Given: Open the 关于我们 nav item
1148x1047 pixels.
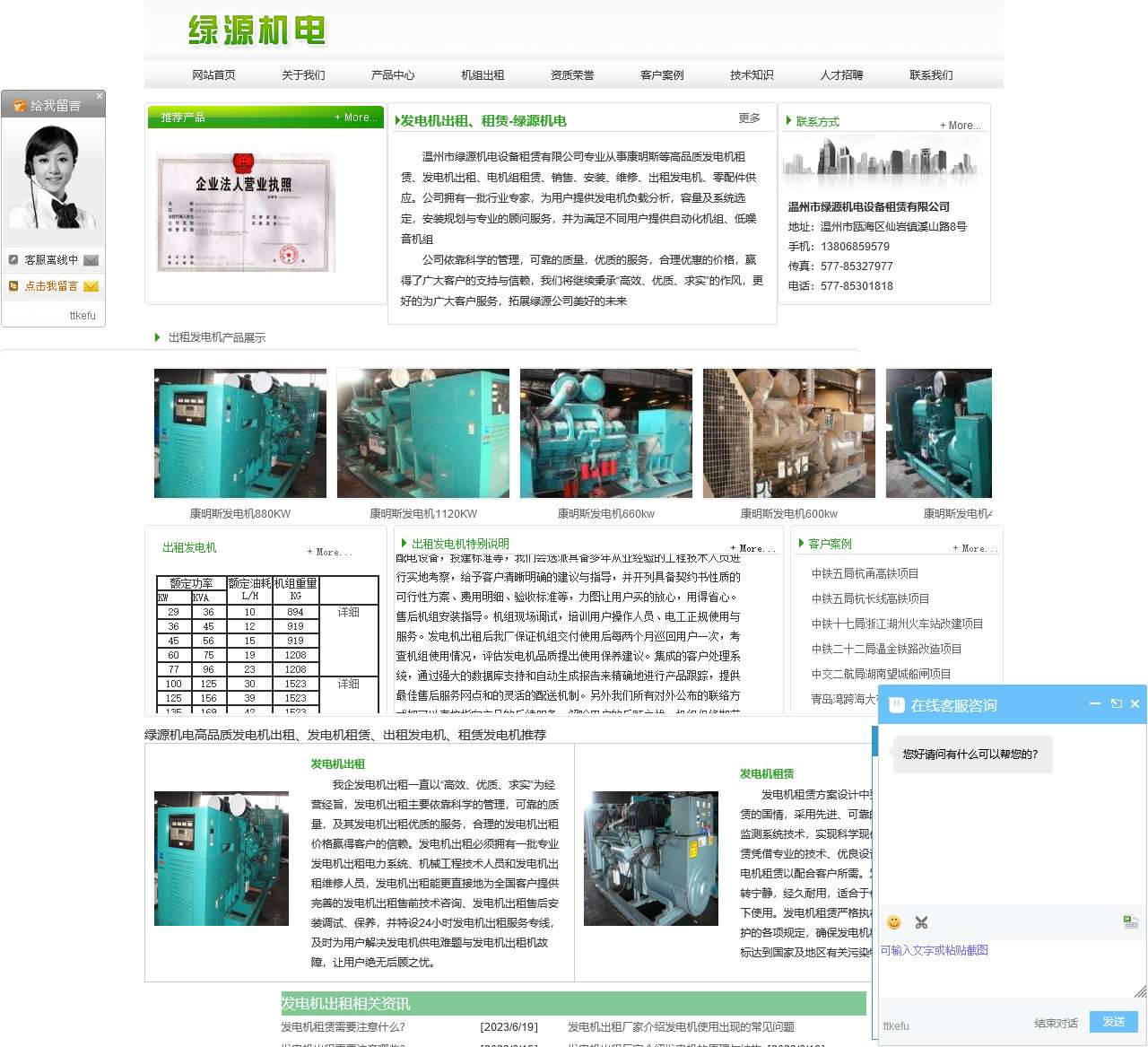Looking at the screenshot, I should tap(303, 75).
